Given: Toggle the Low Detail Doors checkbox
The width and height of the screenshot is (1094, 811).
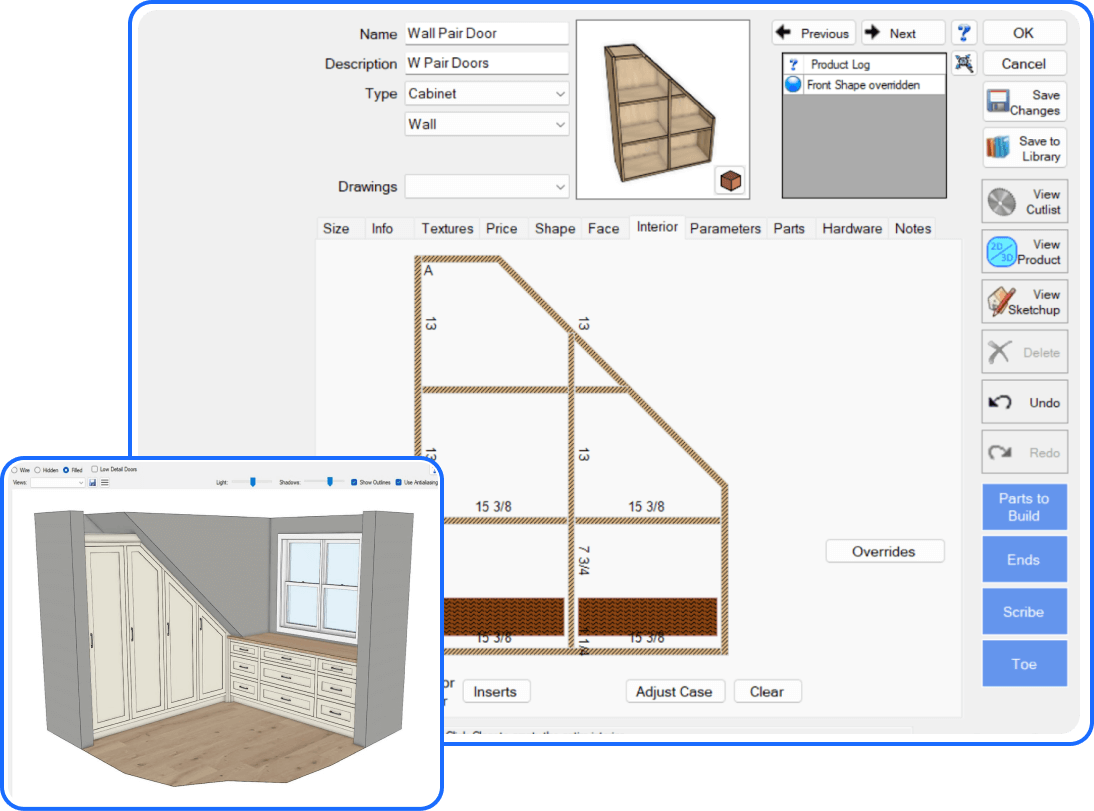Looking at the screenshot, I should click(x=95, y=469).
